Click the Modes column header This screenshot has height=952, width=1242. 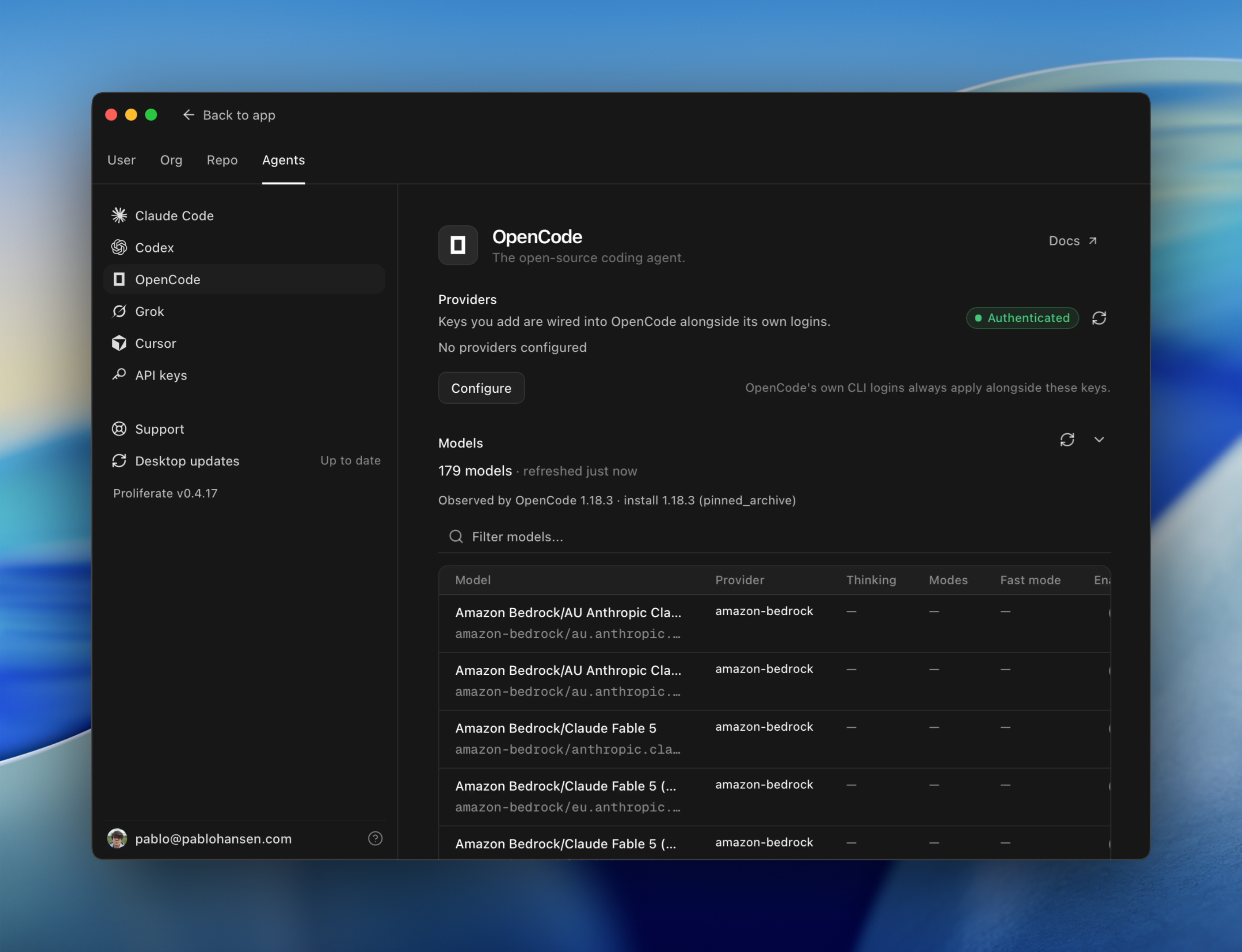click(948, 580)
